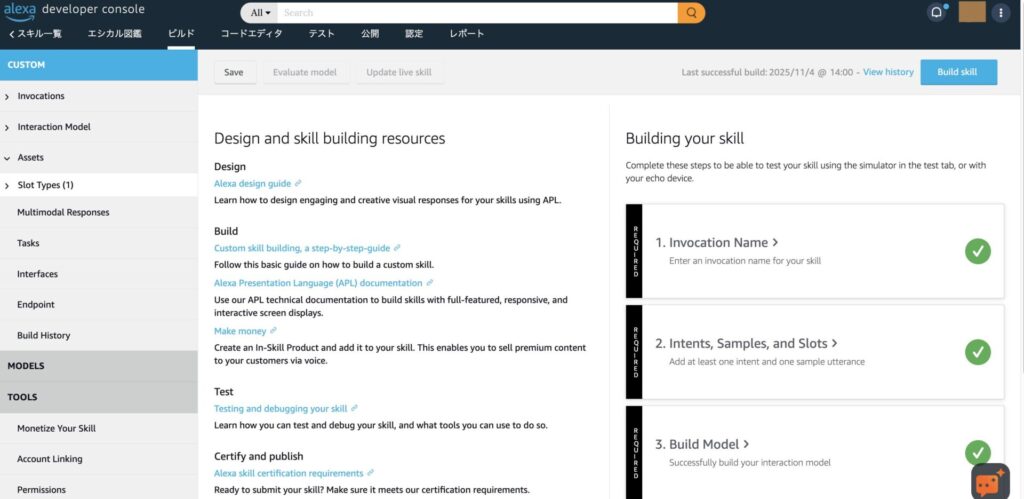Click the Build Model green checkmark
The height and width of the screenshot is (499, 1024).
point(977,452)
